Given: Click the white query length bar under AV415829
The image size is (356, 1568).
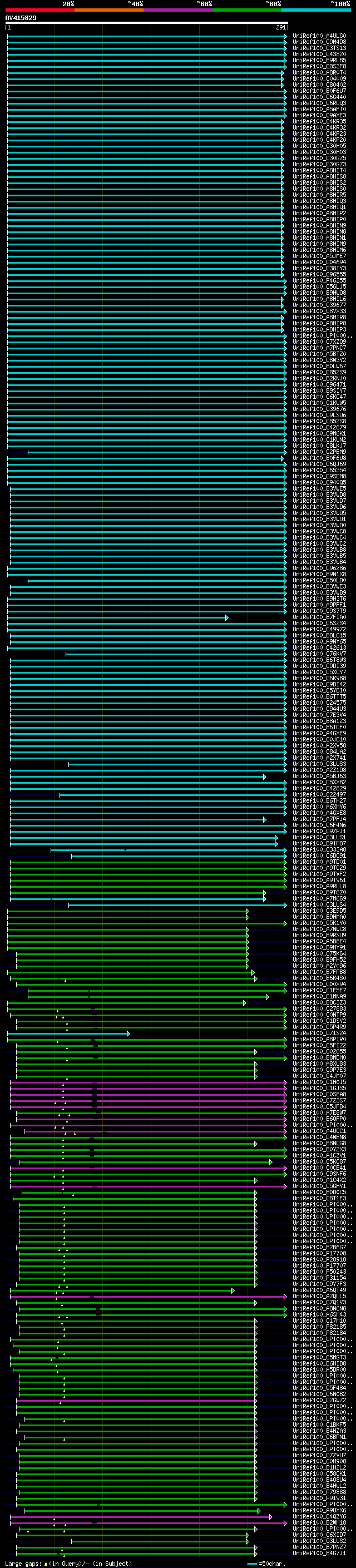Looking at the screenshot, I should coord(147,22).
